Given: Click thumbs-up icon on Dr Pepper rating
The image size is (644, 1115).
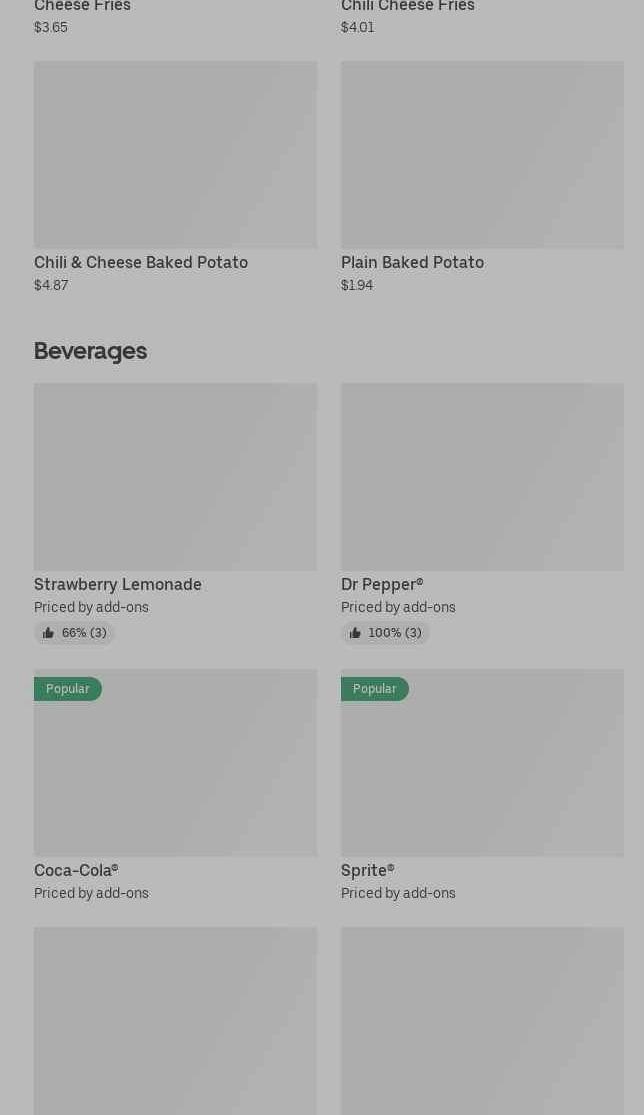Looking at the screenshot, I should pos(355,633).
